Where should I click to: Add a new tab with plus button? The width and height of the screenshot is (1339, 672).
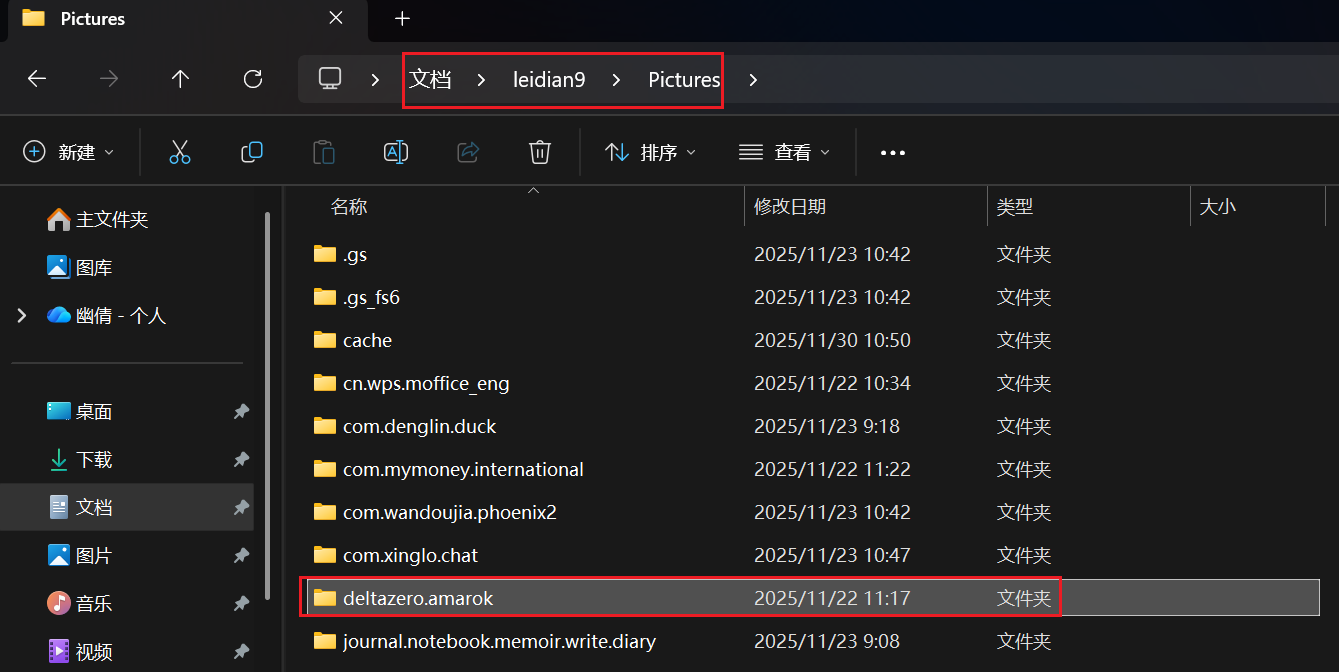[x=402, y=18]
